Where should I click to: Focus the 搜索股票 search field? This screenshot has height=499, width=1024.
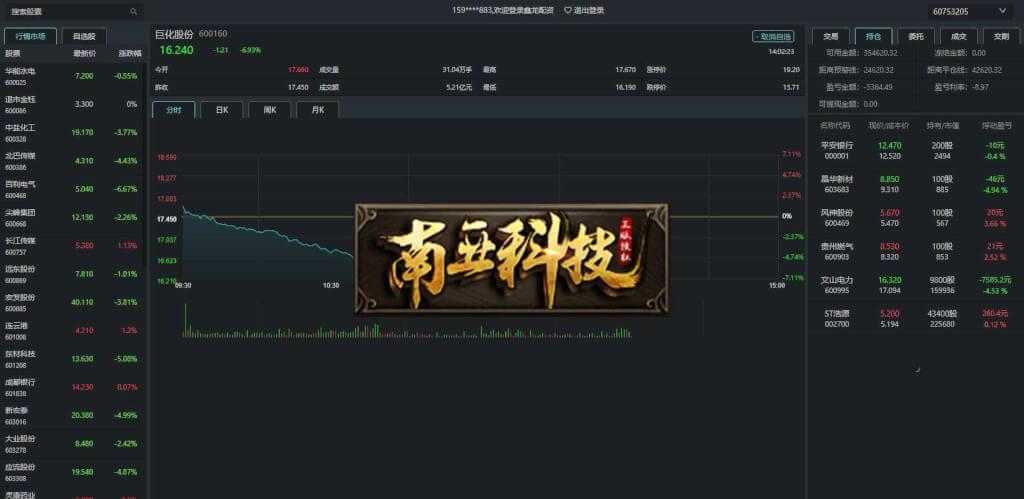pyautogui.click(x=72, y=11)
